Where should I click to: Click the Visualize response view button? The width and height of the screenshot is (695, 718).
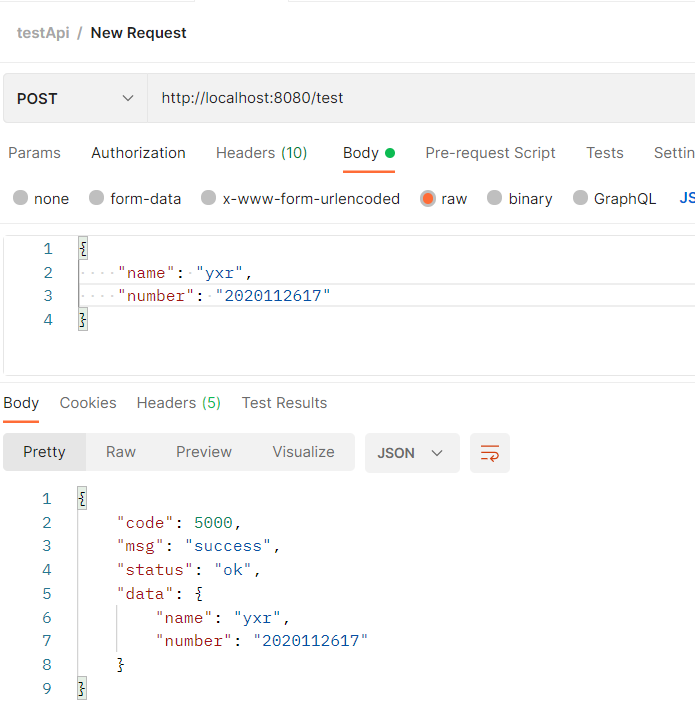click(303, 452)
